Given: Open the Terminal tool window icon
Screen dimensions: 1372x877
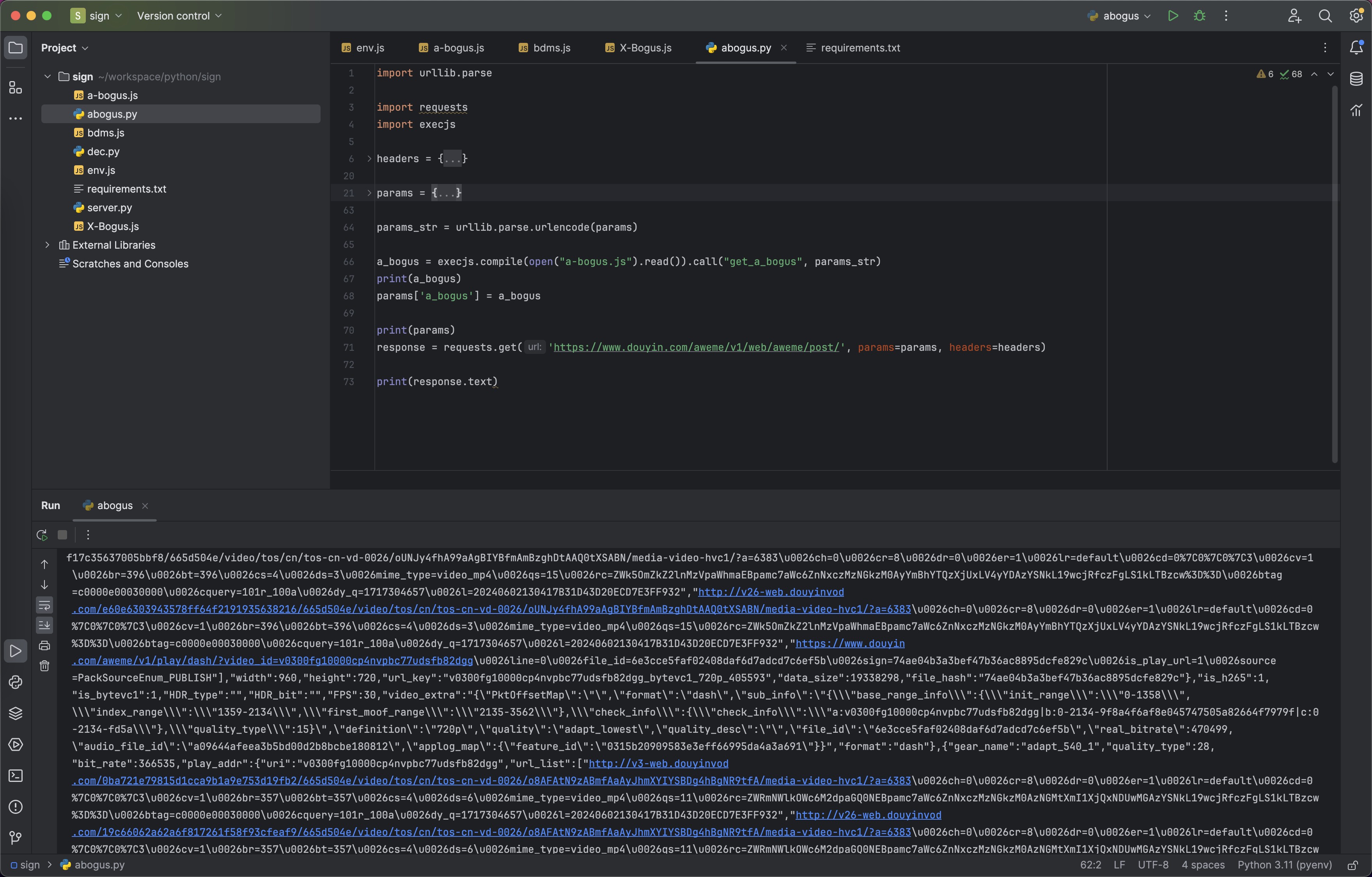Looking at the screenshot, I should coord(15,776).
